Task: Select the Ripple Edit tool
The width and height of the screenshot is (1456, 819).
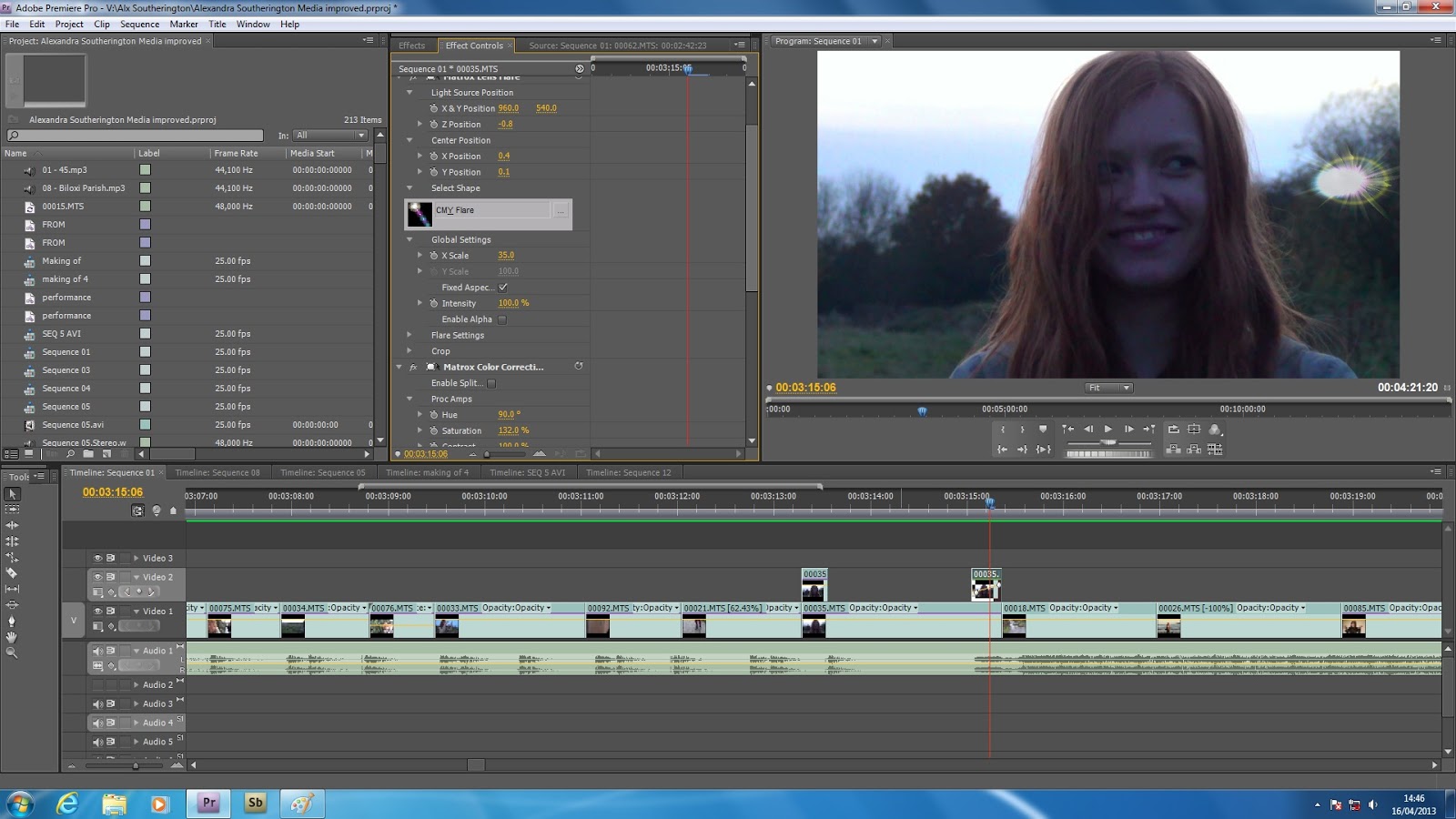Action: coord(12,525)
